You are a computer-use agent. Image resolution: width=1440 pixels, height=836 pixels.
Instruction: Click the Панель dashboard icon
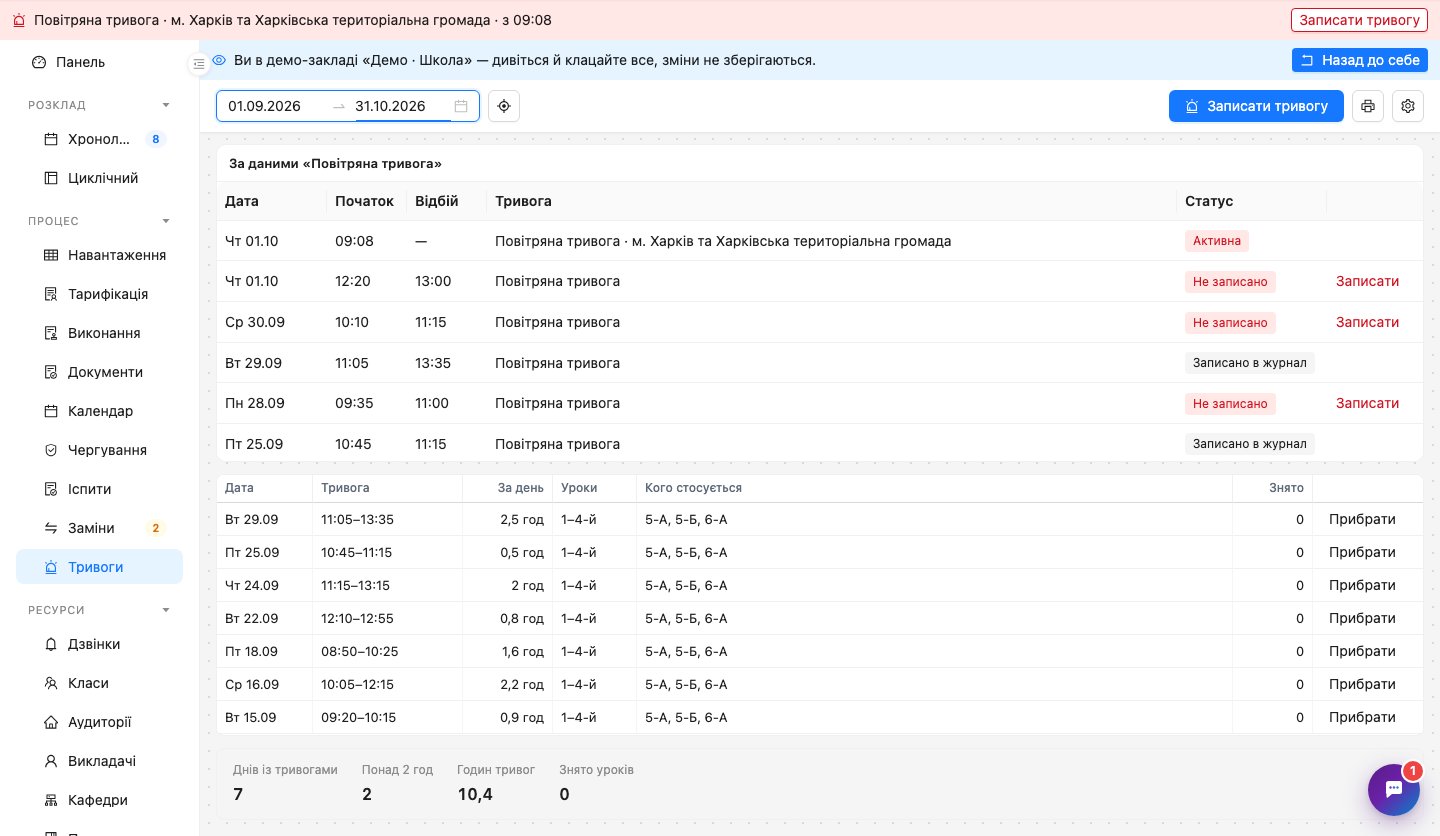[39, 62]
